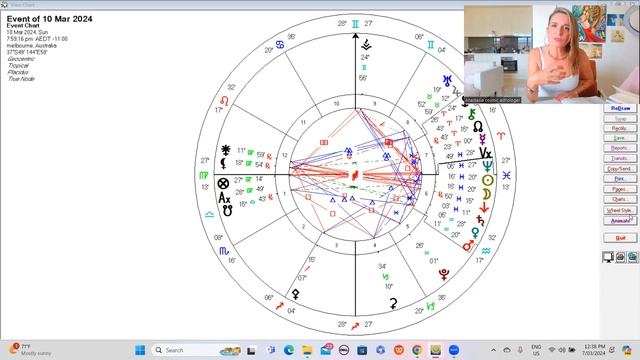Select the Ceres glyph near 20° Capricorn
The height and width of the screenshot is (360, 640).
pyautogui.click(x=393, y=303)
